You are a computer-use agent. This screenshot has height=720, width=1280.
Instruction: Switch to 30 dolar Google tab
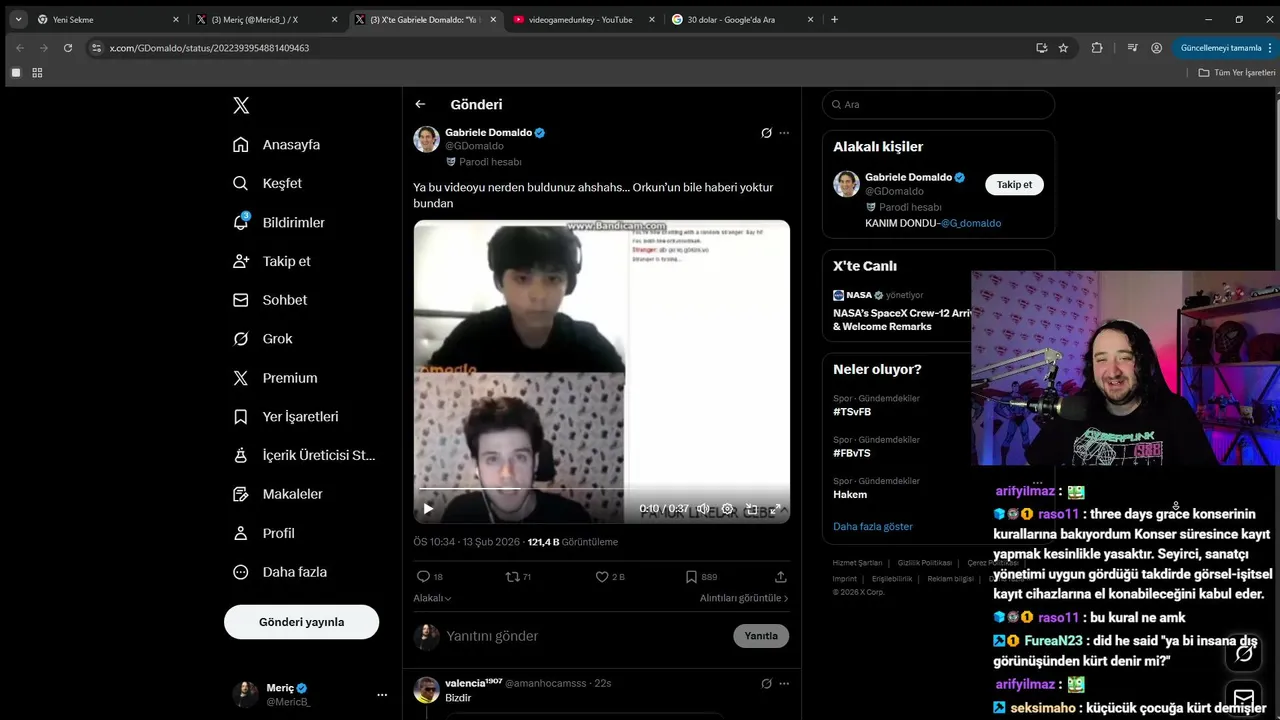(x=742, y=19)
